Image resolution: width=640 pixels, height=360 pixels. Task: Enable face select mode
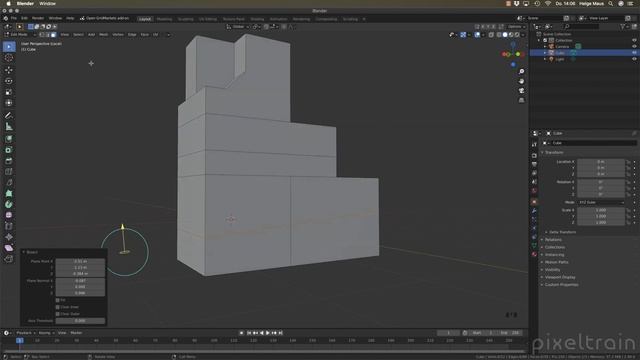(x=53, y=35)
